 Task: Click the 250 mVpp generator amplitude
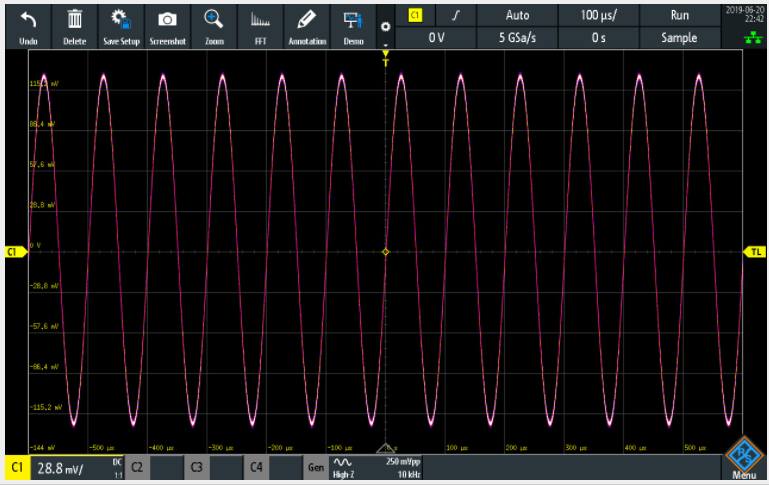pyautogui.click(x=403, y=462)
